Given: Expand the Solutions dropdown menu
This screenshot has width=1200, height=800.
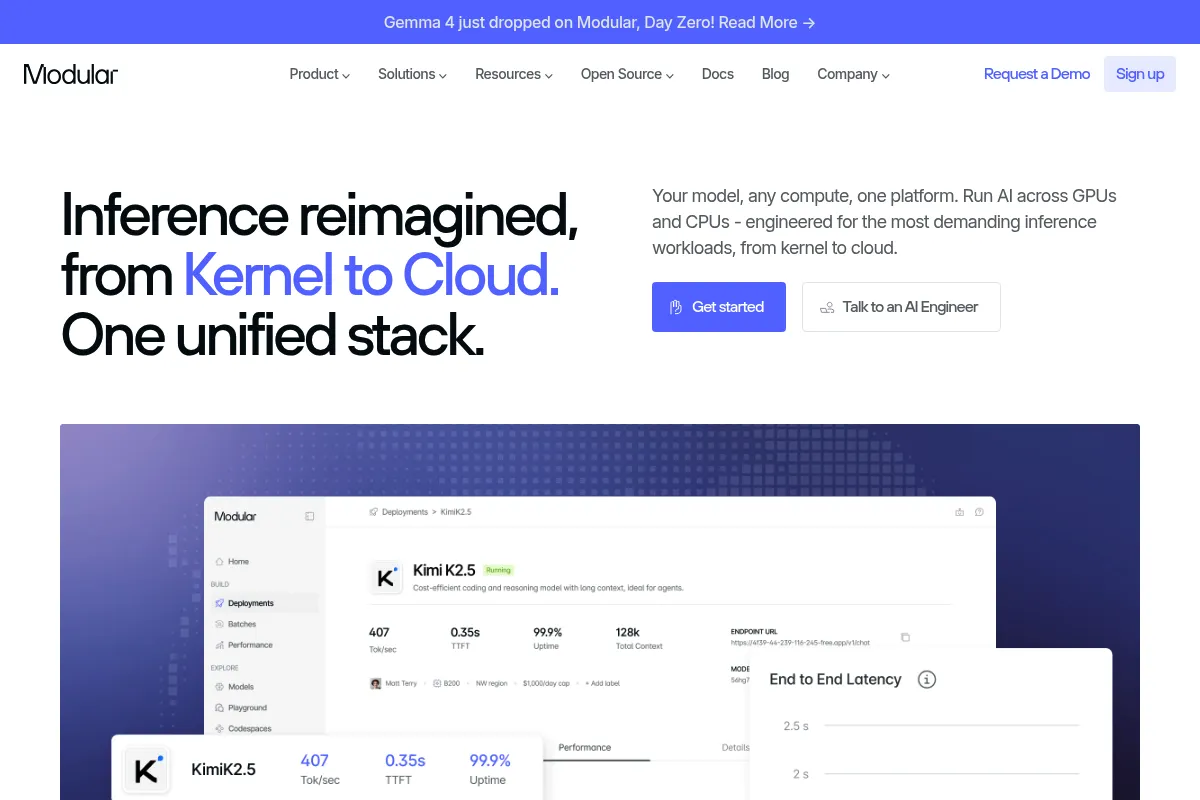Looking at the screenshot, I should click(412, 74).
